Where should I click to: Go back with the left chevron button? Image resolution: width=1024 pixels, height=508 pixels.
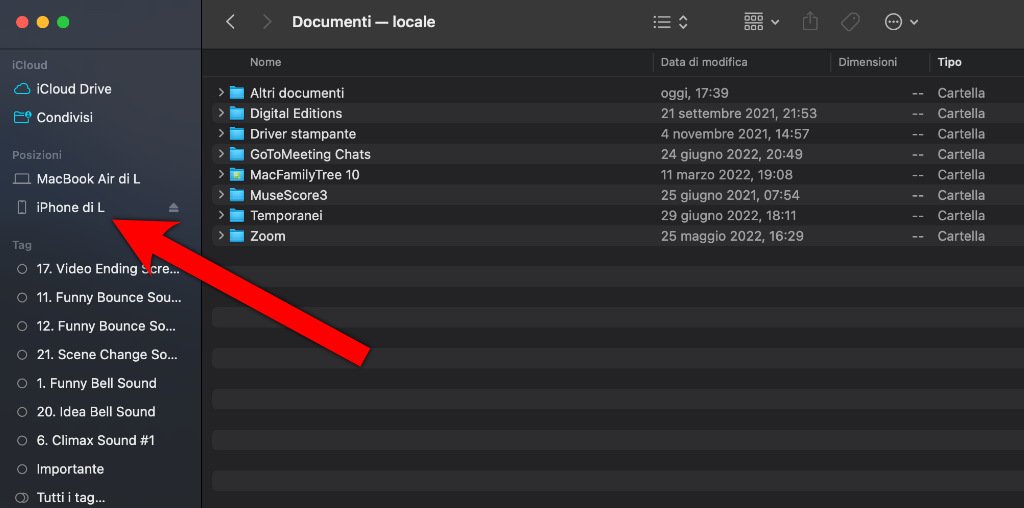[230, 22]
